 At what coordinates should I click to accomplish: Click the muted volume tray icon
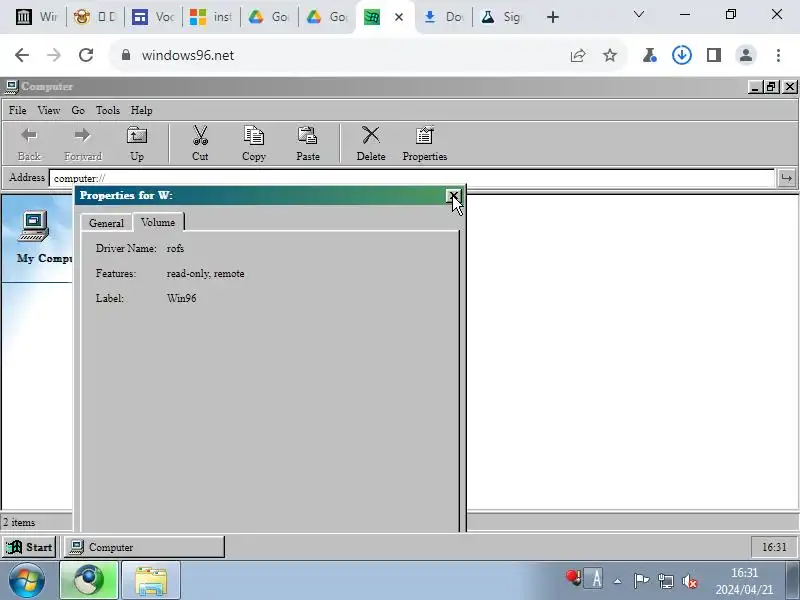click(x=690, y=581)
